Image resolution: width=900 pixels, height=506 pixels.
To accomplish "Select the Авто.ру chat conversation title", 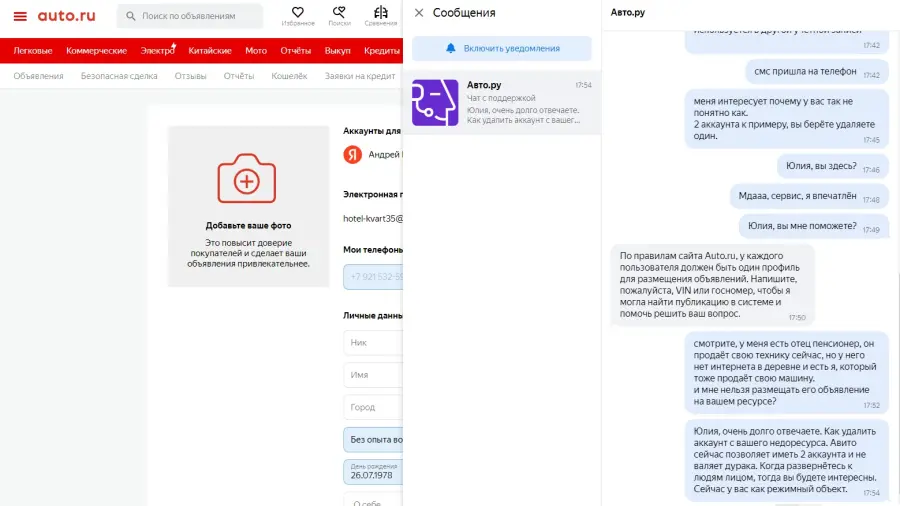I will (x=484, y=85).
